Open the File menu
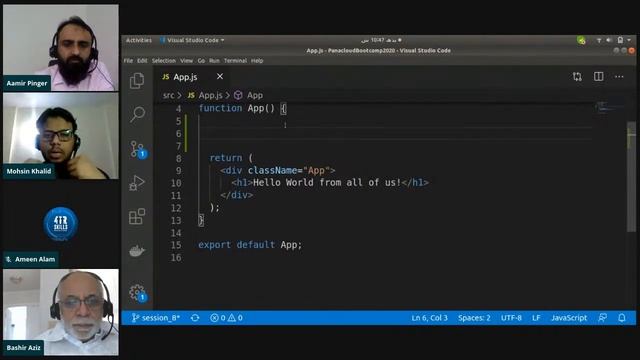The width and height of the screenshot is (640, 360). [x=128, y=60]
